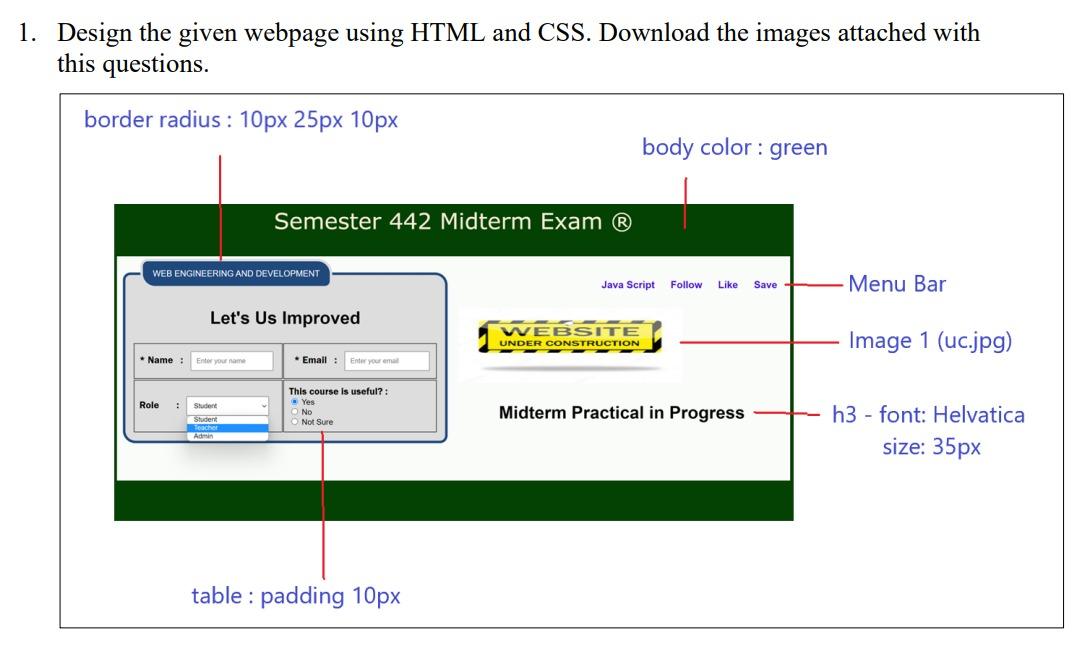The height and width of the screenshot is (648, 1088).
Task: Click the WEB ENGINEERING AND DEVELOPMENT badge
Action: [x=236, y=273]
